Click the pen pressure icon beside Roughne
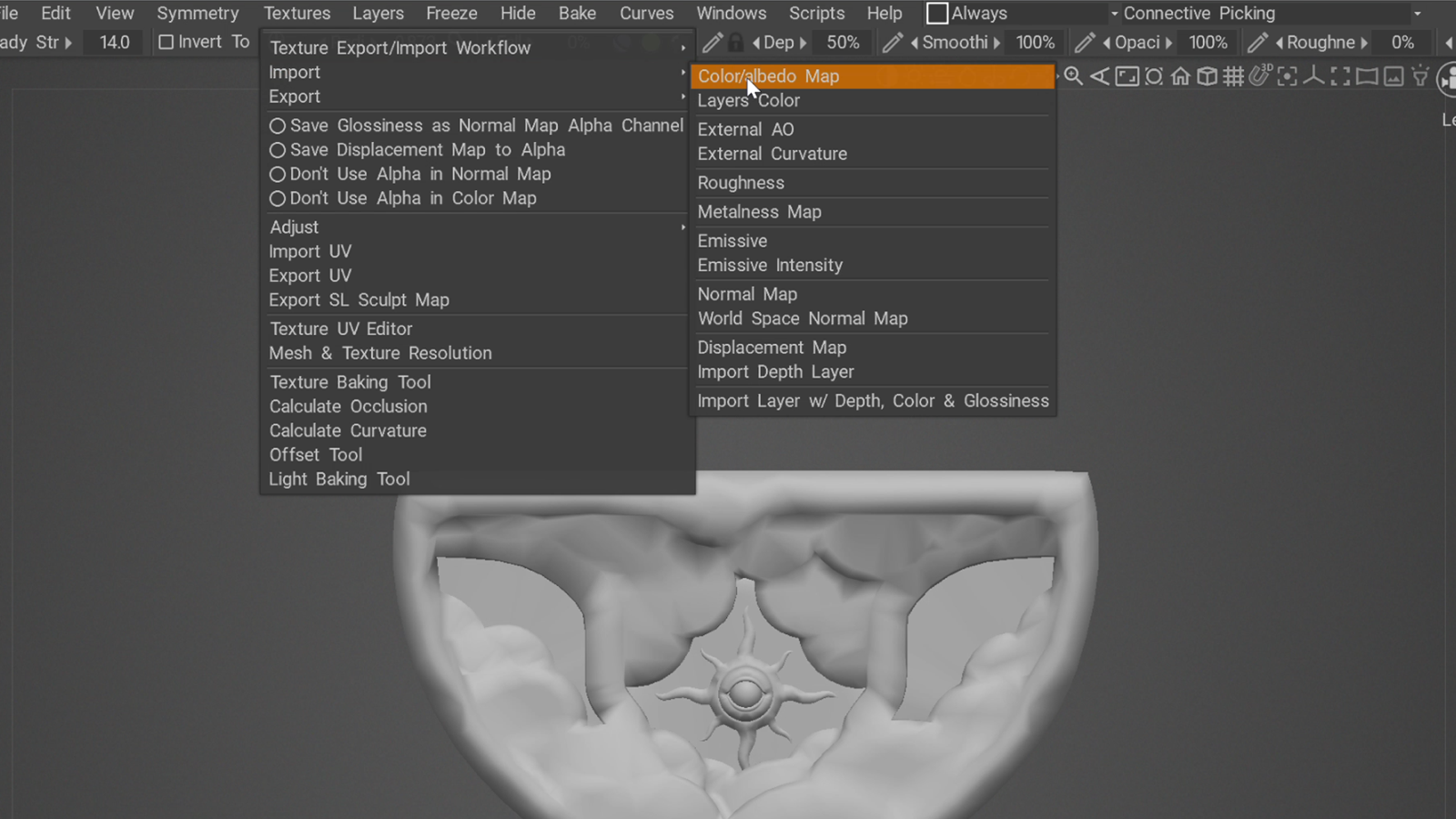 click(1258, 42)
